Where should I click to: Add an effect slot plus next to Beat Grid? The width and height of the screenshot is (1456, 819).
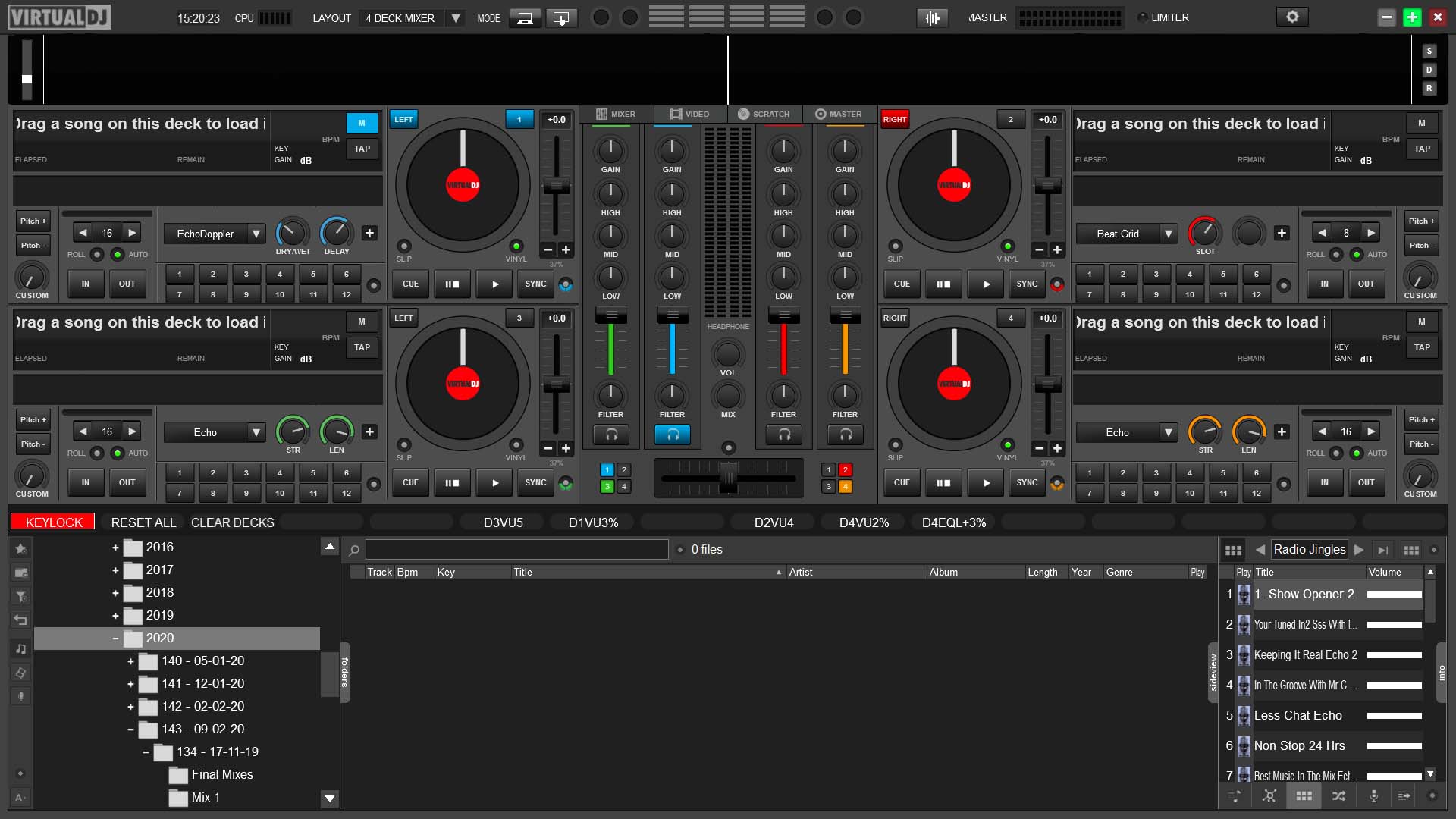1282,233
